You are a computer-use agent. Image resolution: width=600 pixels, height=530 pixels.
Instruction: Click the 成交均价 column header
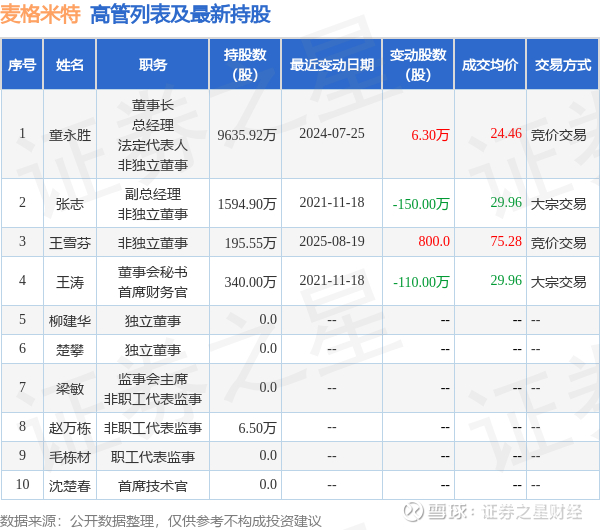(x=490, y=65)
